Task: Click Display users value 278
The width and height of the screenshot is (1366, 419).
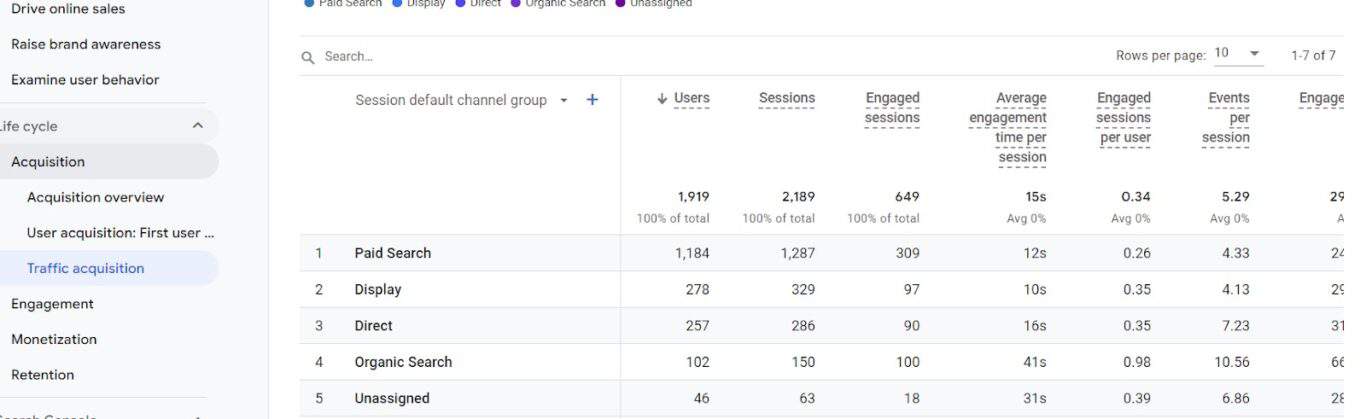Action: coord(697,290)
